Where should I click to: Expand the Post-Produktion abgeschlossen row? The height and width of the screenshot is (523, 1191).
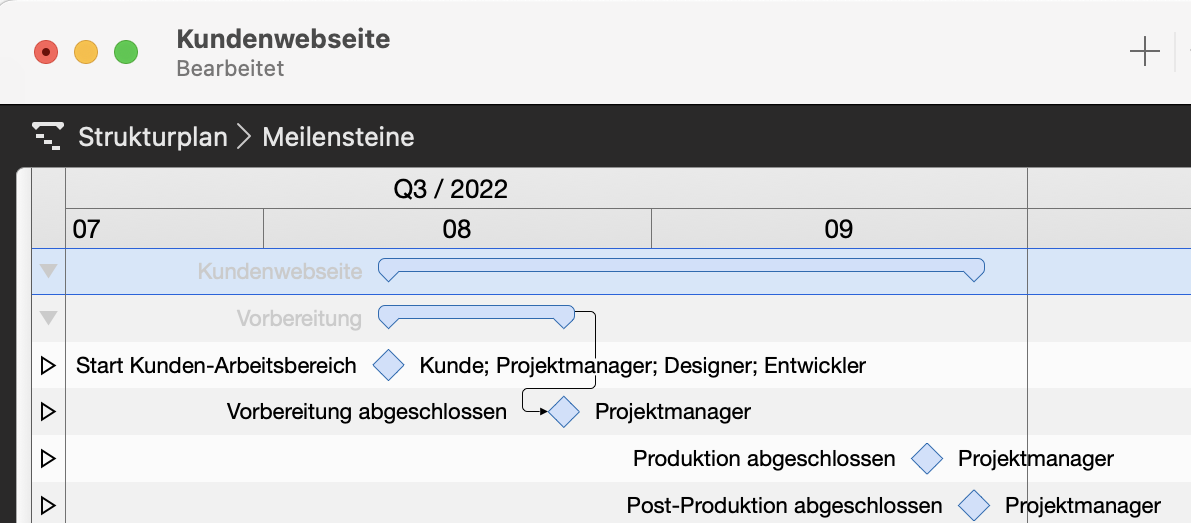pos(47,505)
